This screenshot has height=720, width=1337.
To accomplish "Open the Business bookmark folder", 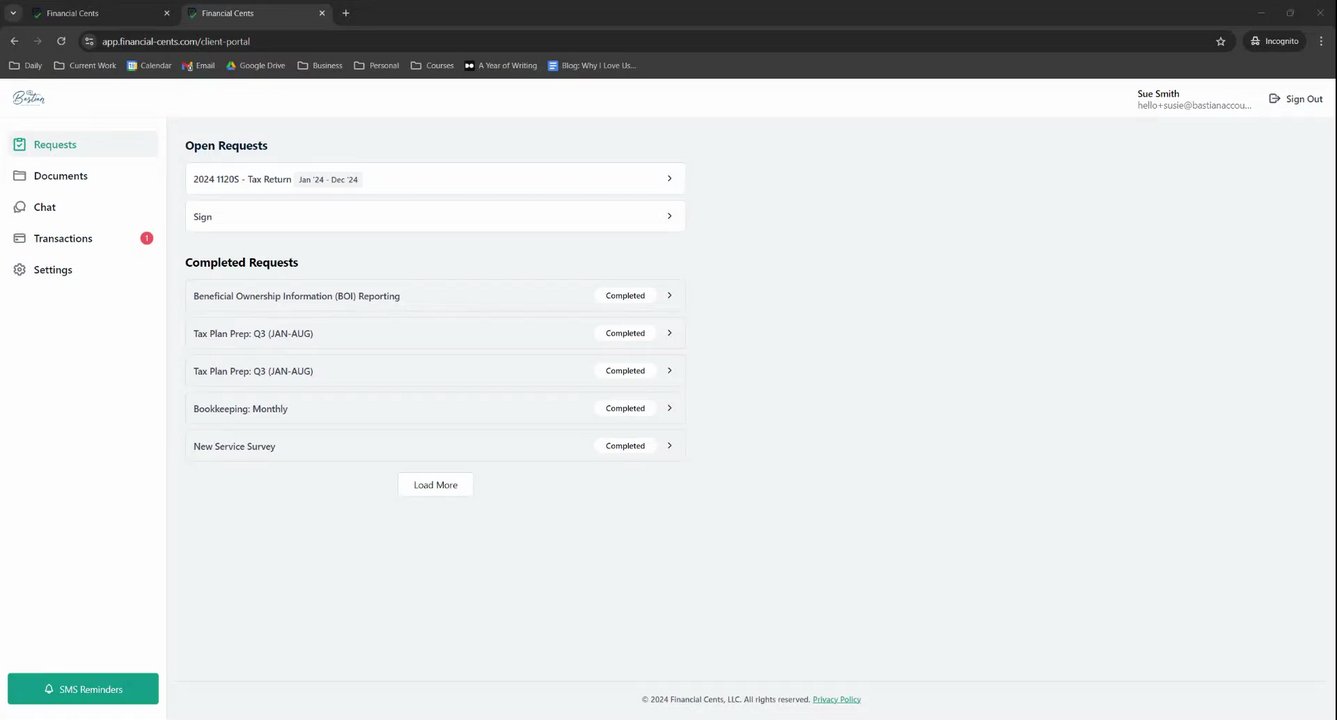I will click(320, 65).
